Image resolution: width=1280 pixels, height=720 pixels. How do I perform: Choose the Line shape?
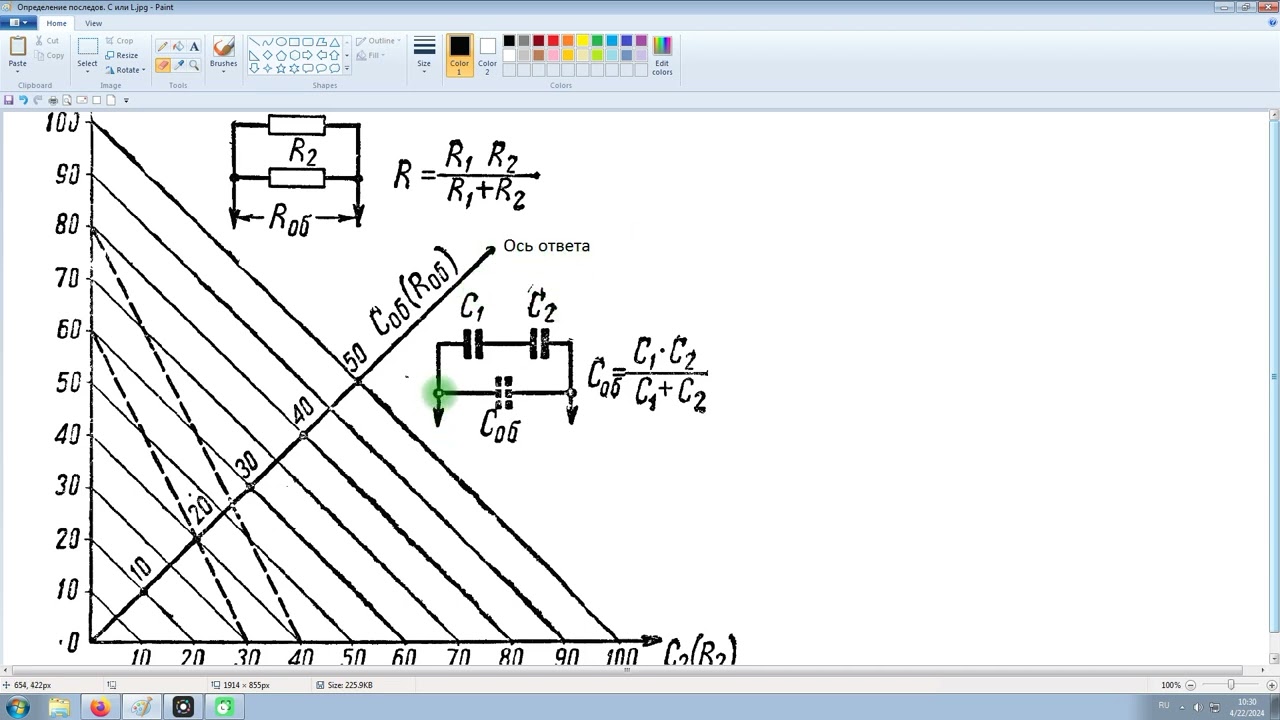coord(254,42)
